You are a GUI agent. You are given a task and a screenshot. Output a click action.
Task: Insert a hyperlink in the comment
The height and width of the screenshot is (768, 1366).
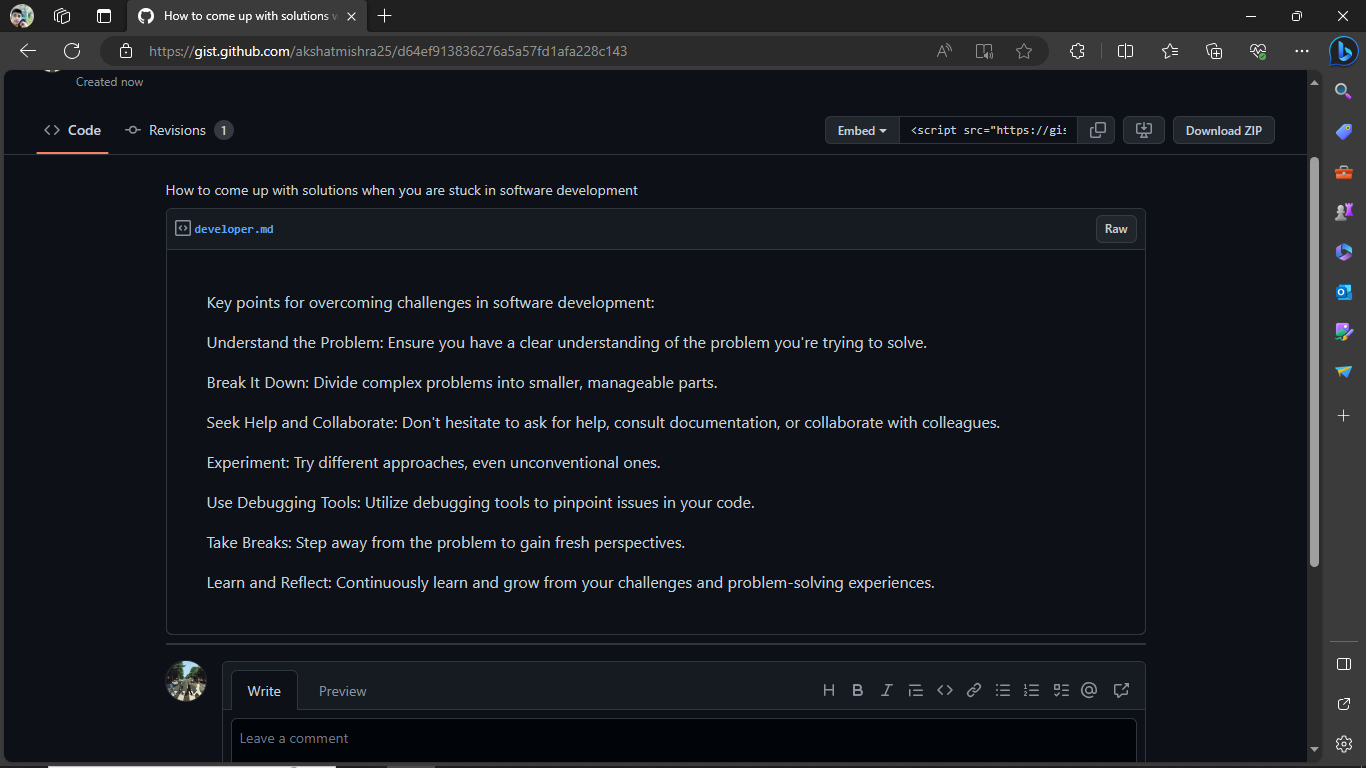click(x=973, y=690)
